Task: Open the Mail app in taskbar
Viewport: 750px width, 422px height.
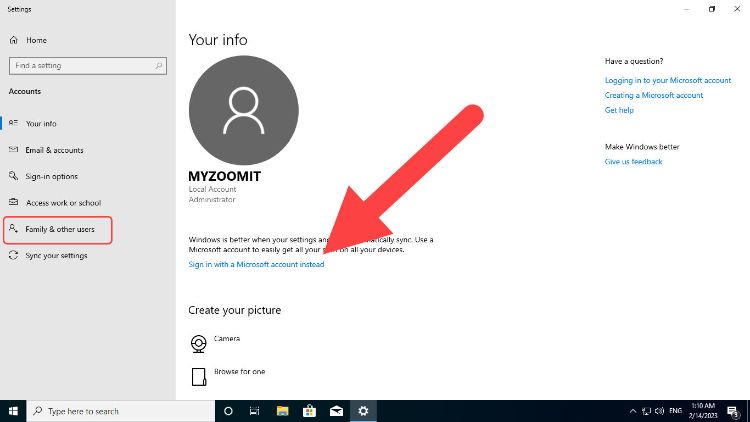Action: pos(337,411)
